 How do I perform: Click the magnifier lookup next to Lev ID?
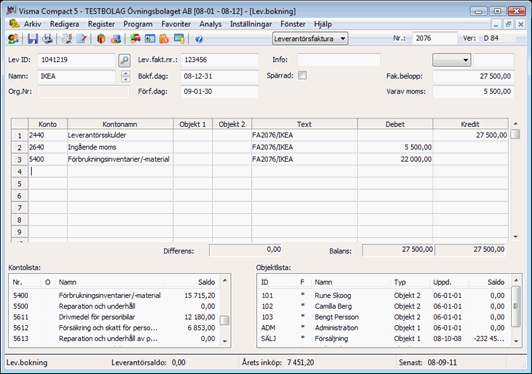tap(125, 60)
